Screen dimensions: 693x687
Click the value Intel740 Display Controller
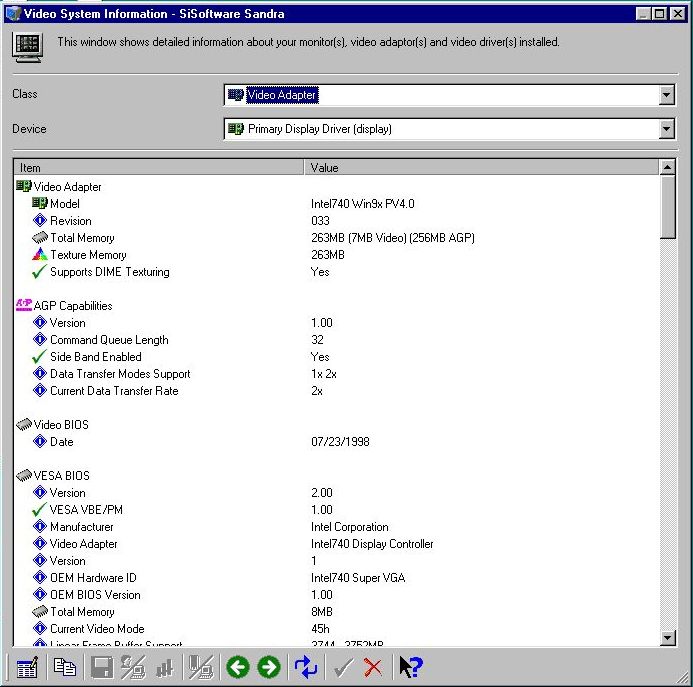[372, 544]
